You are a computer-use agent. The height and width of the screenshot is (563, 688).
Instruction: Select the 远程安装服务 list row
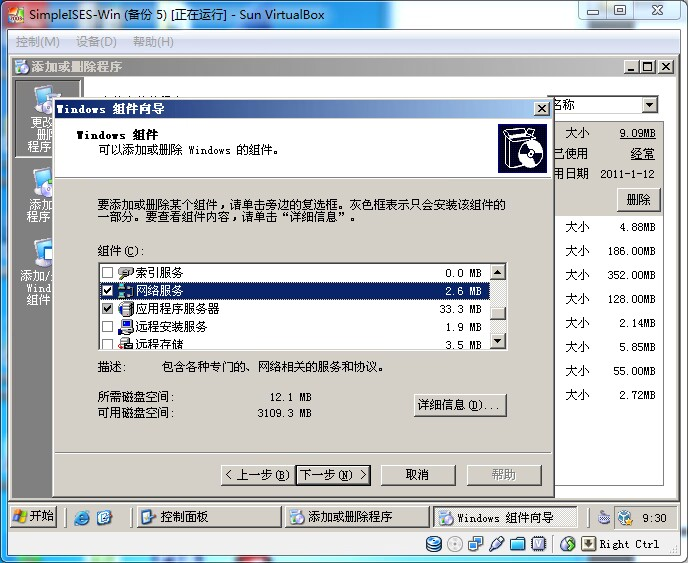294,326
